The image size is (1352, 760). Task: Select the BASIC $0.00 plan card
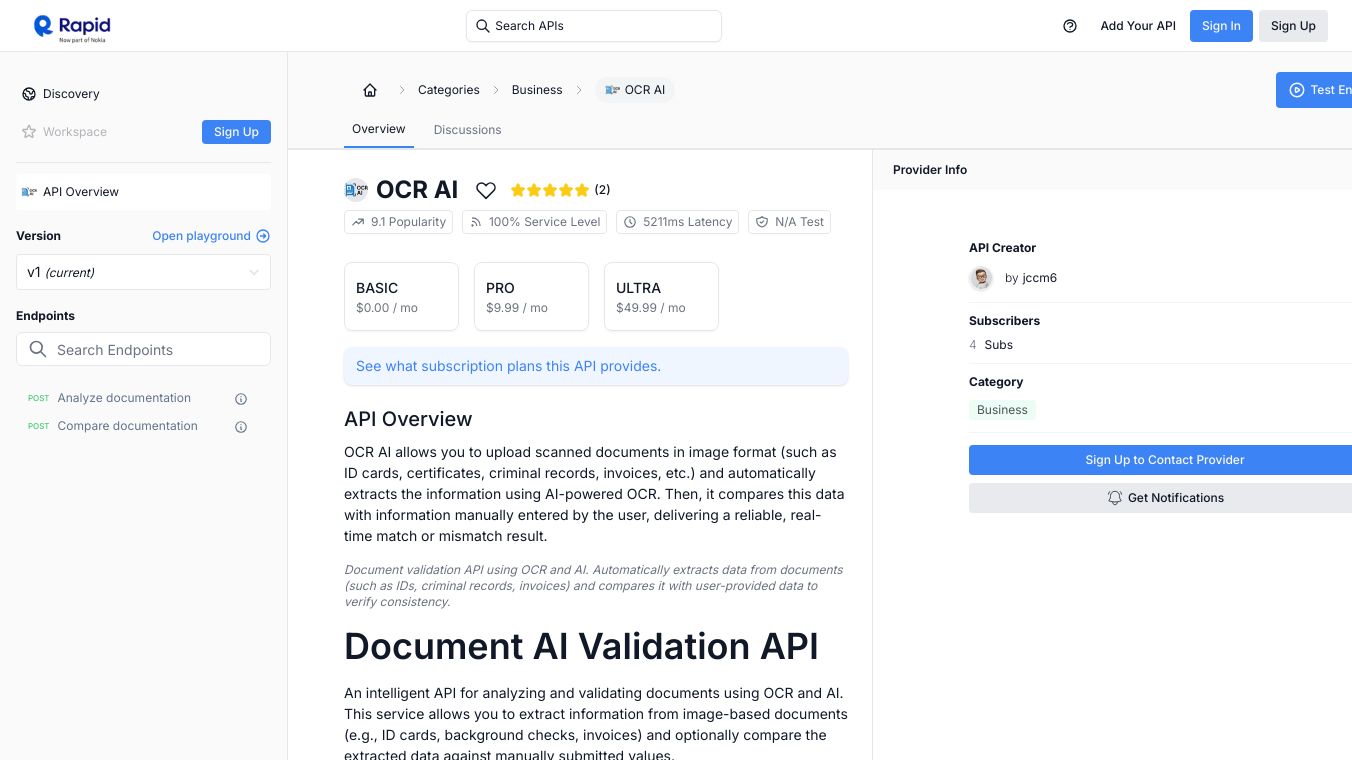(401, 297)
